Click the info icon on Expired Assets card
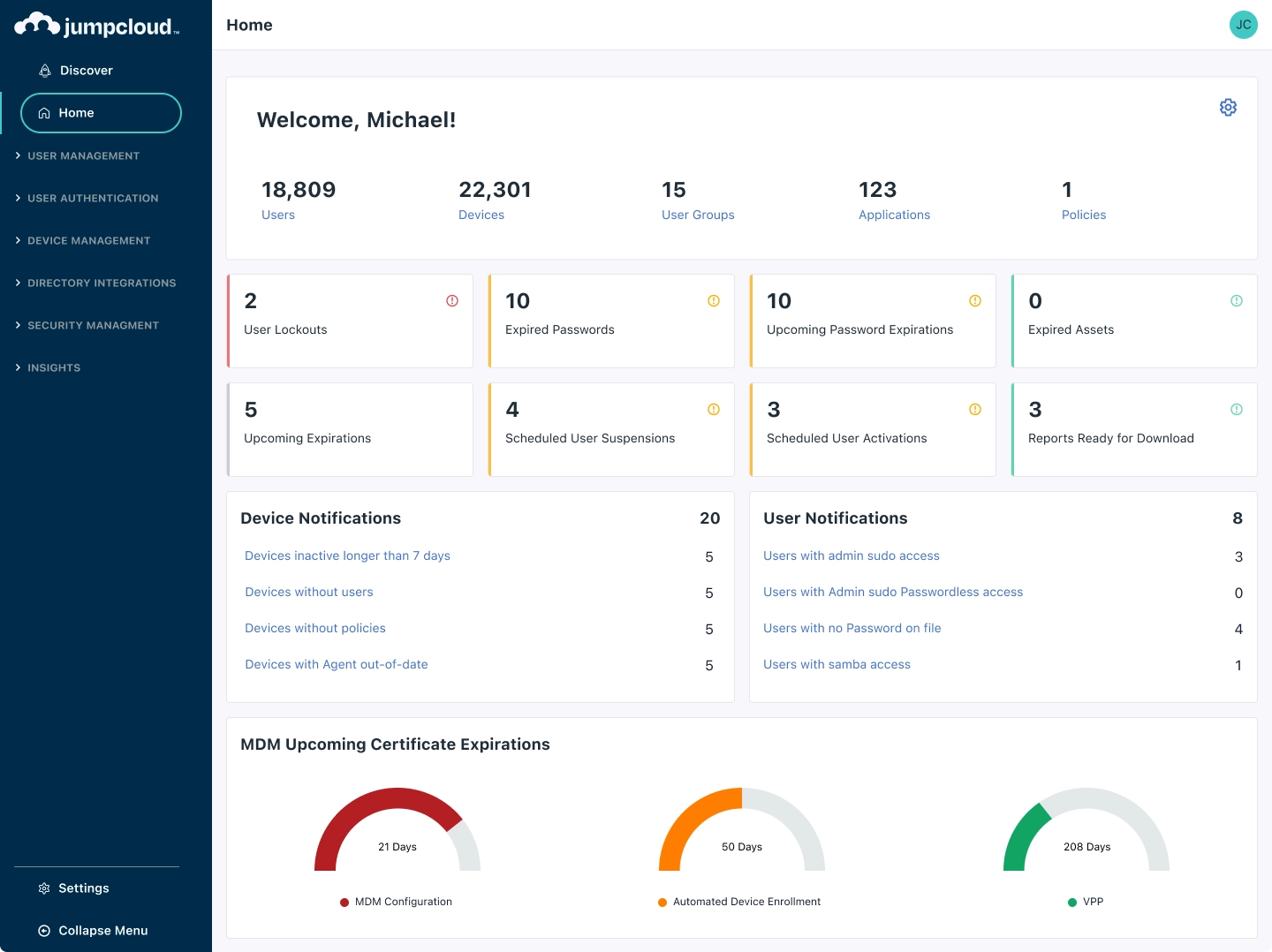The height and width of the screenshot is (952, 1272). 1236,300
